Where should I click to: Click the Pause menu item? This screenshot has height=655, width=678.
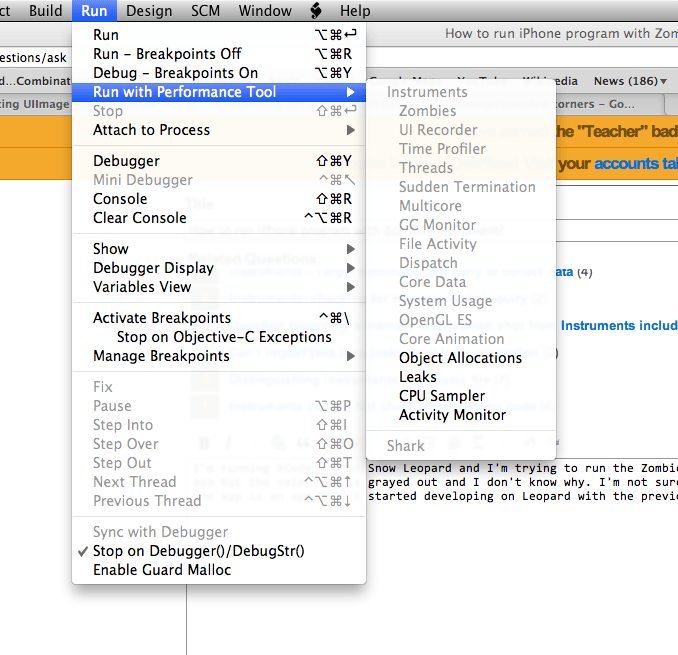click(219, 406)
